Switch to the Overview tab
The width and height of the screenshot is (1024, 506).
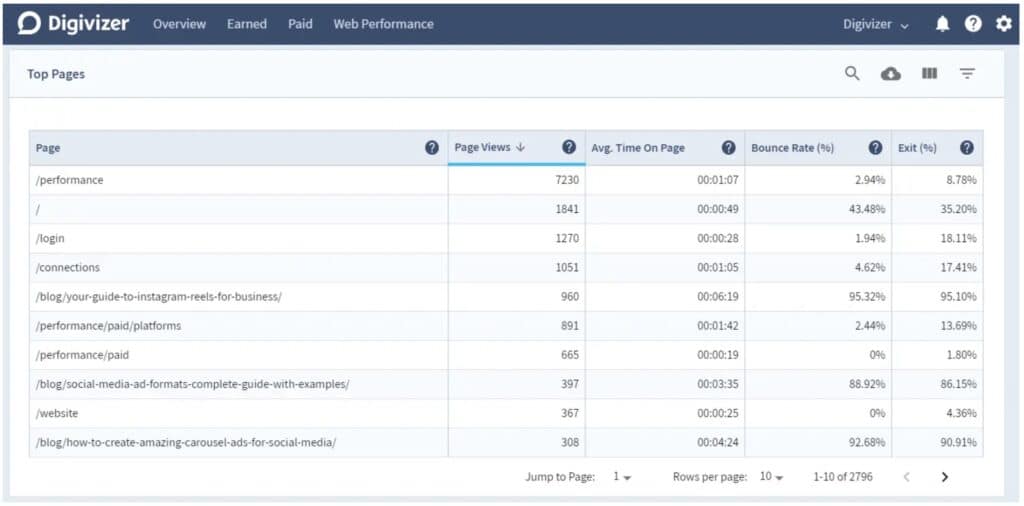179,24
